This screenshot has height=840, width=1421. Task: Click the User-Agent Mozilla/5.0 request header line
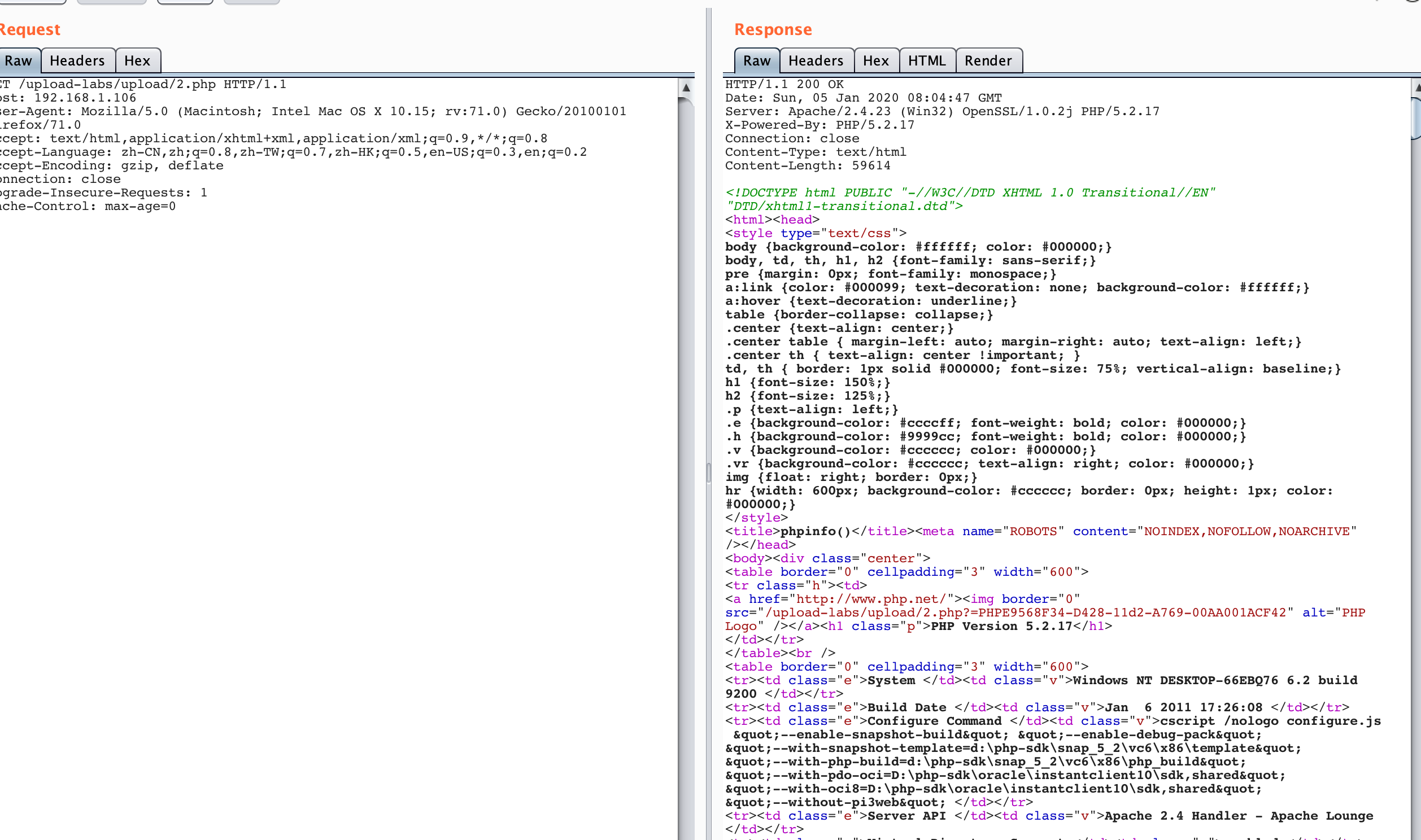tap(313, 119)
